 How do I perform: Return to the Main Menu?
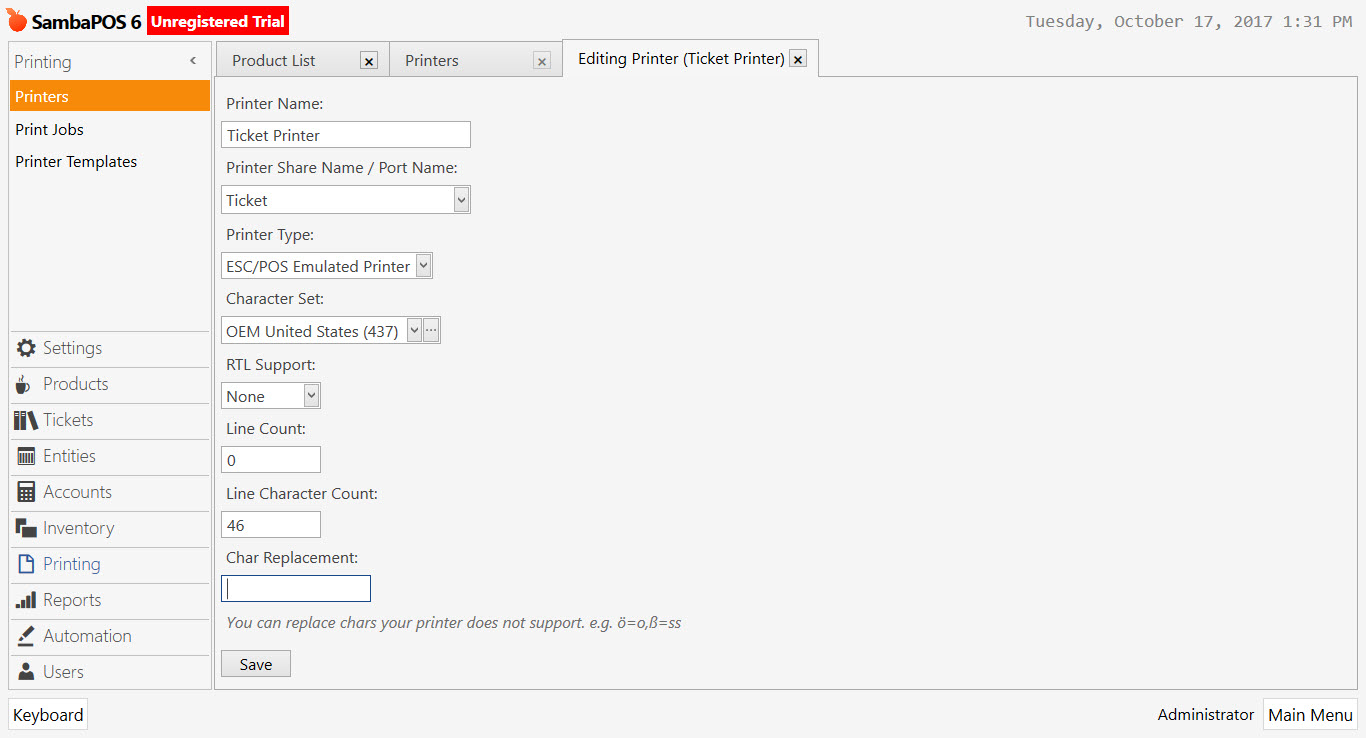coord(1310,714)
